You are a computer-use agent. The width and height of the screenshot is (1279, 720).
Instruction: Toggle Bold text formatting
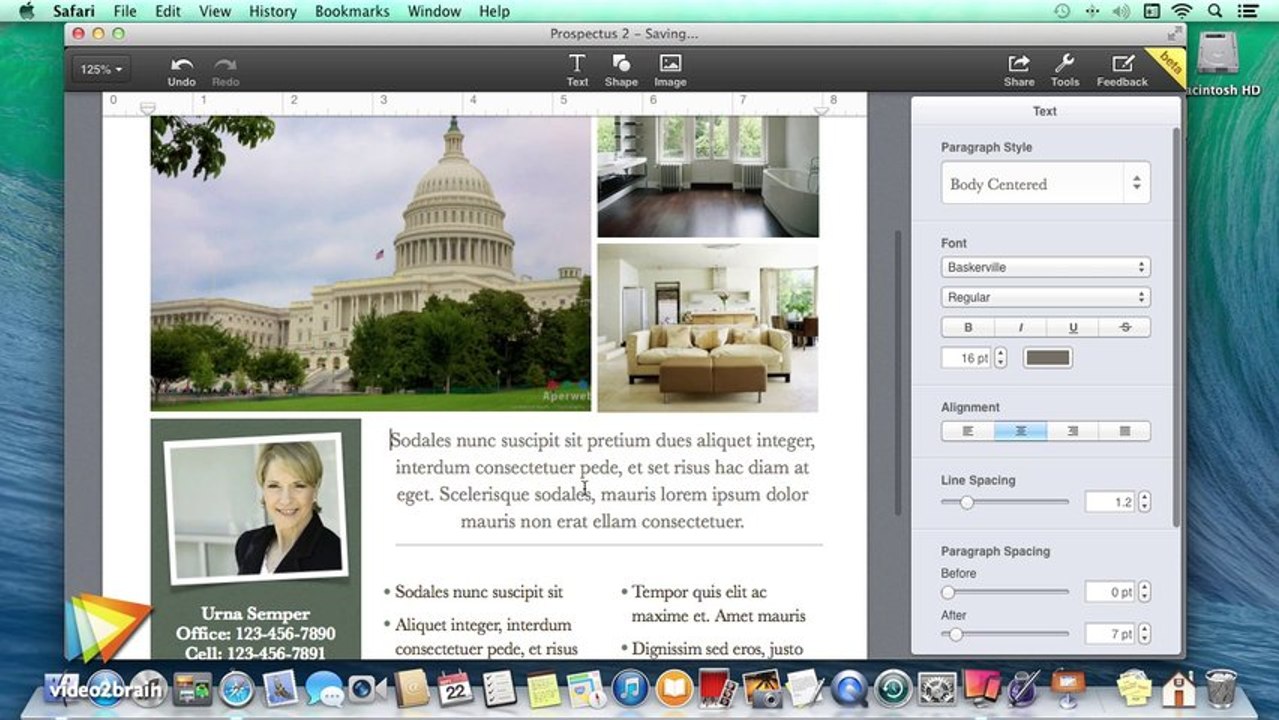(968, 327)
